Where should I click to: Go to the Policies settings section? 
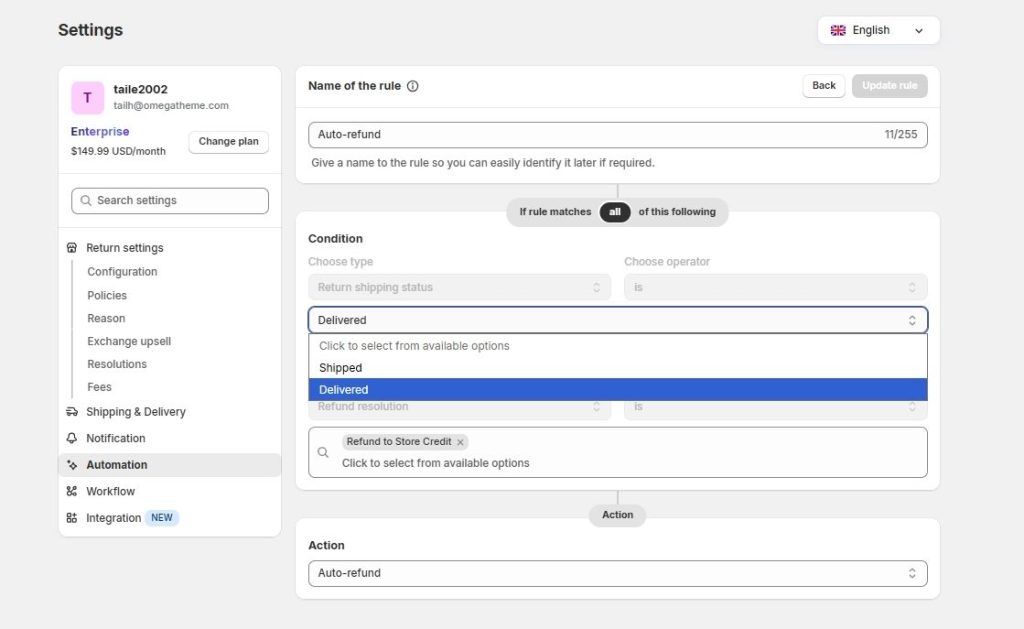[106, 294]
